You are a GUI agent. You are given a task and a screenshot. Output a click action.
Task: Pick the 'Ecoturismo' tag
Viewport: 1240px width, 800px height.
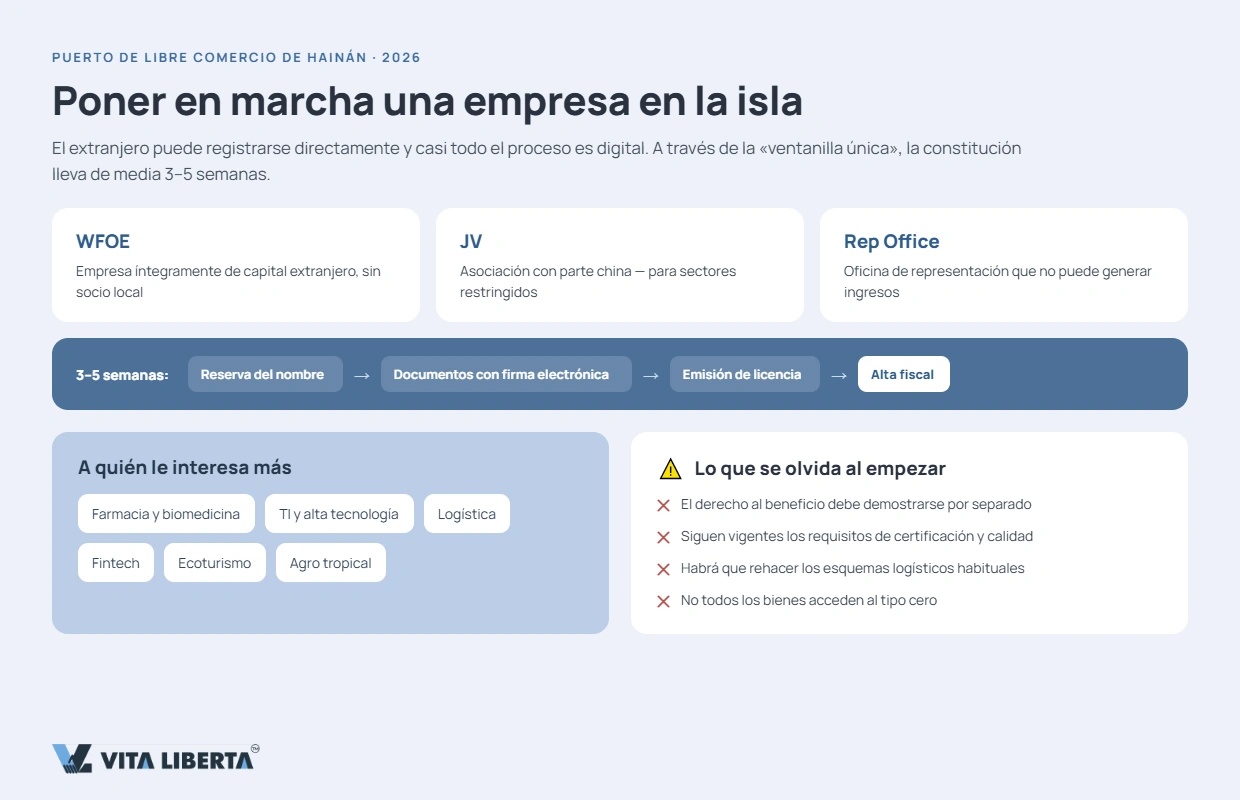pos(215,563)
